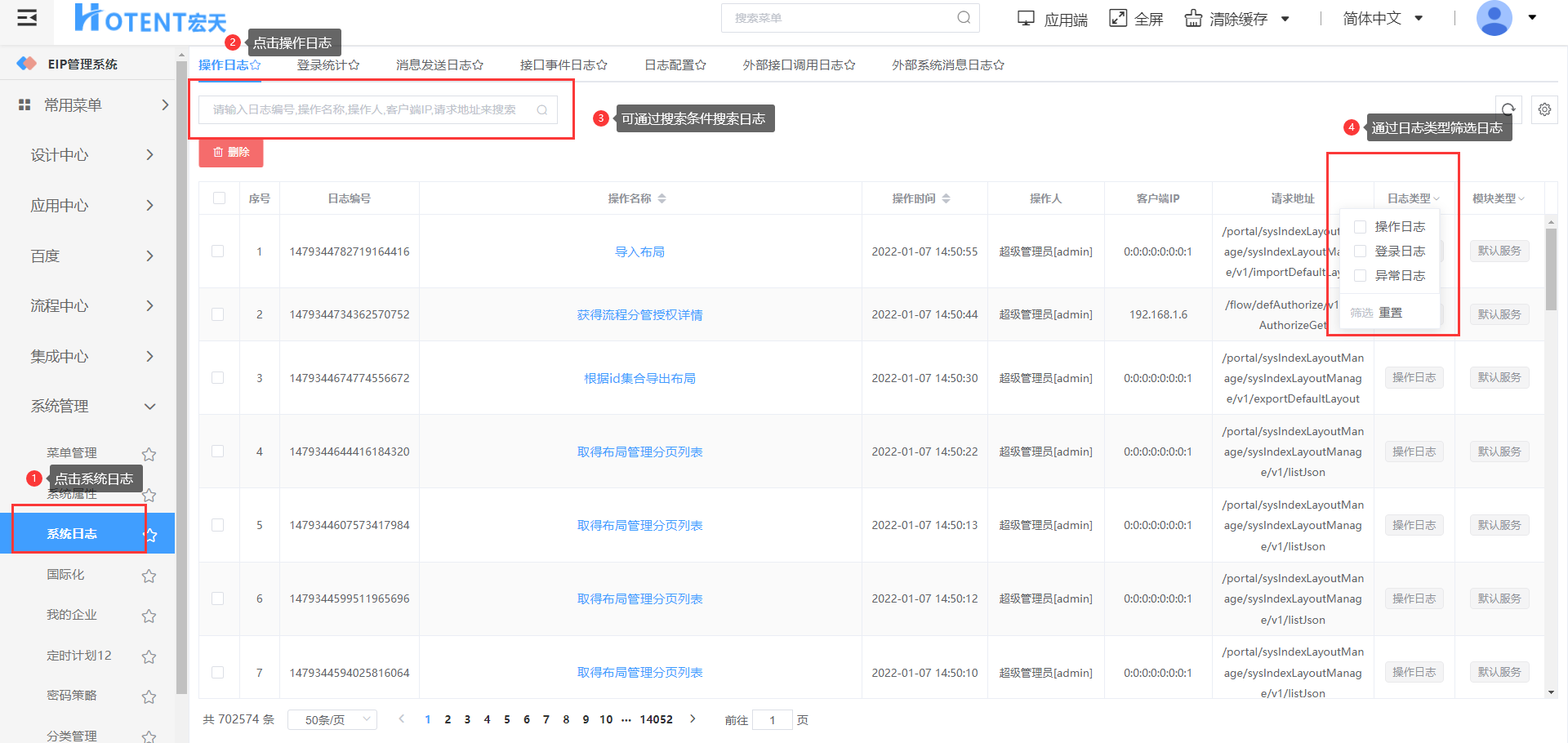Check the 操作日志 filter checkbox
The height and width of the screenshot is (743, 1568).
click(1361, 227)
